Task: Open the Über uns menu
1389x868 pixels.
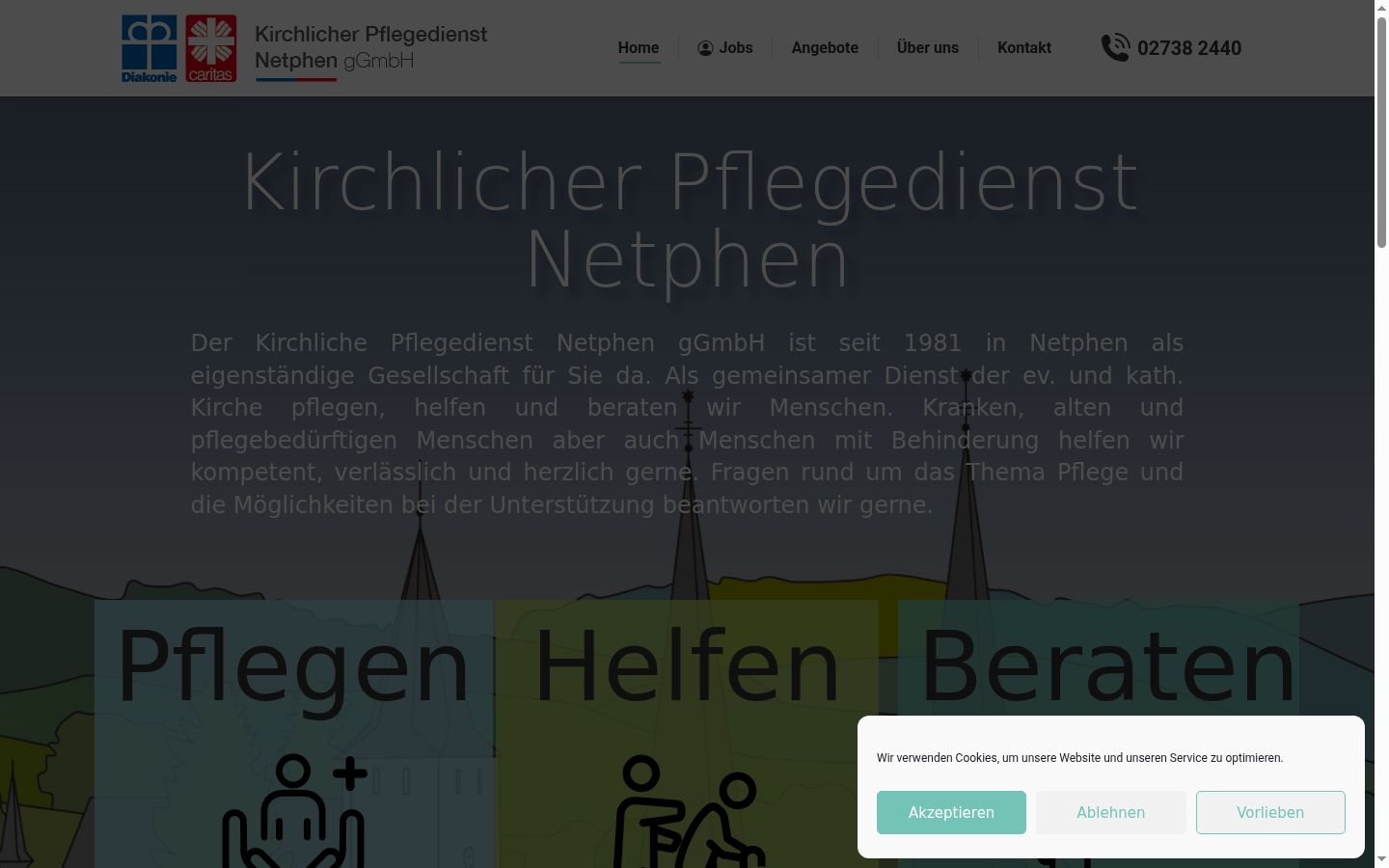Action: tap(928, 48)
